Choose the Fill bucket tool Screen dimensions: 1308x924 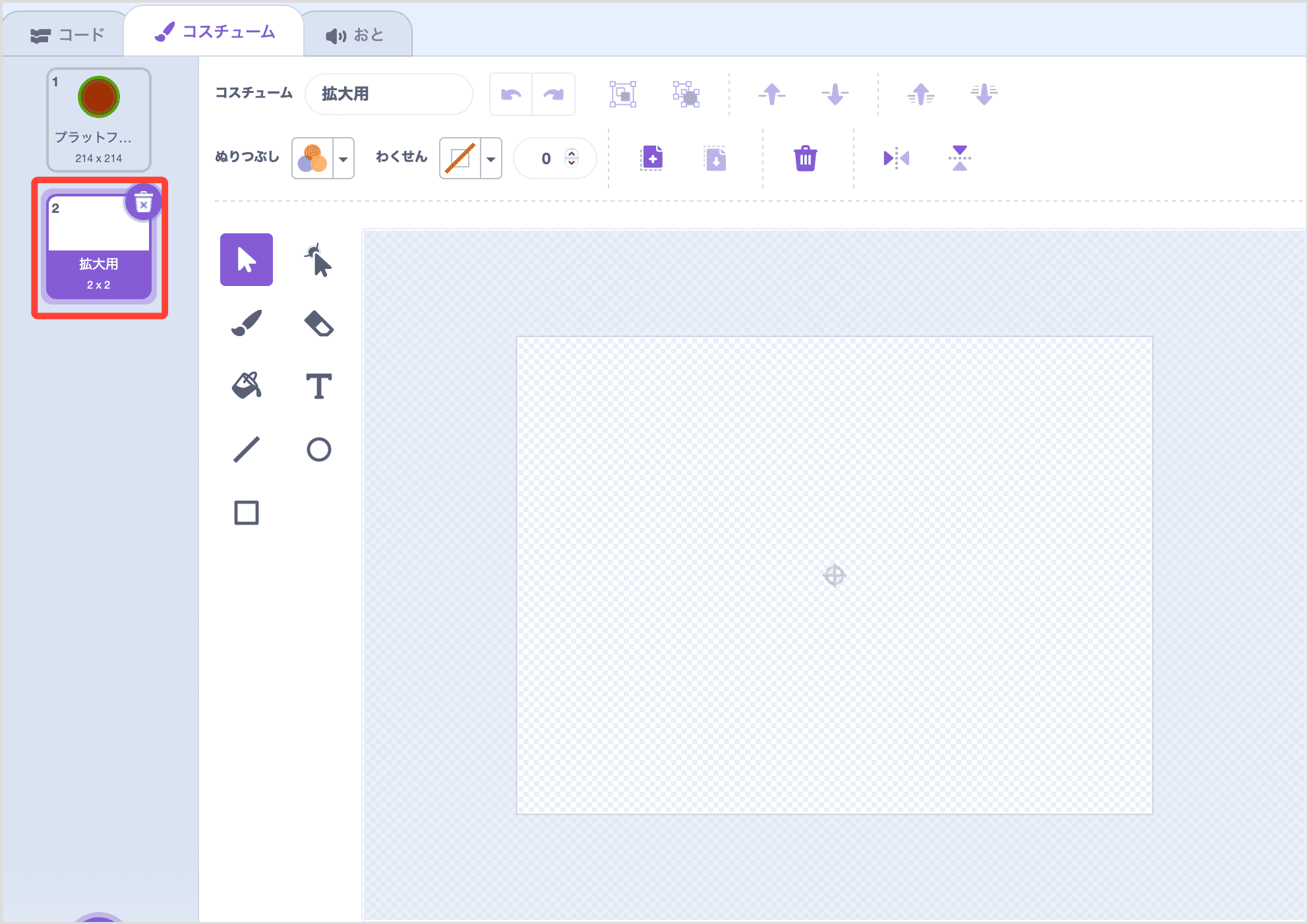pyautogui.click(x=246, y=386)
